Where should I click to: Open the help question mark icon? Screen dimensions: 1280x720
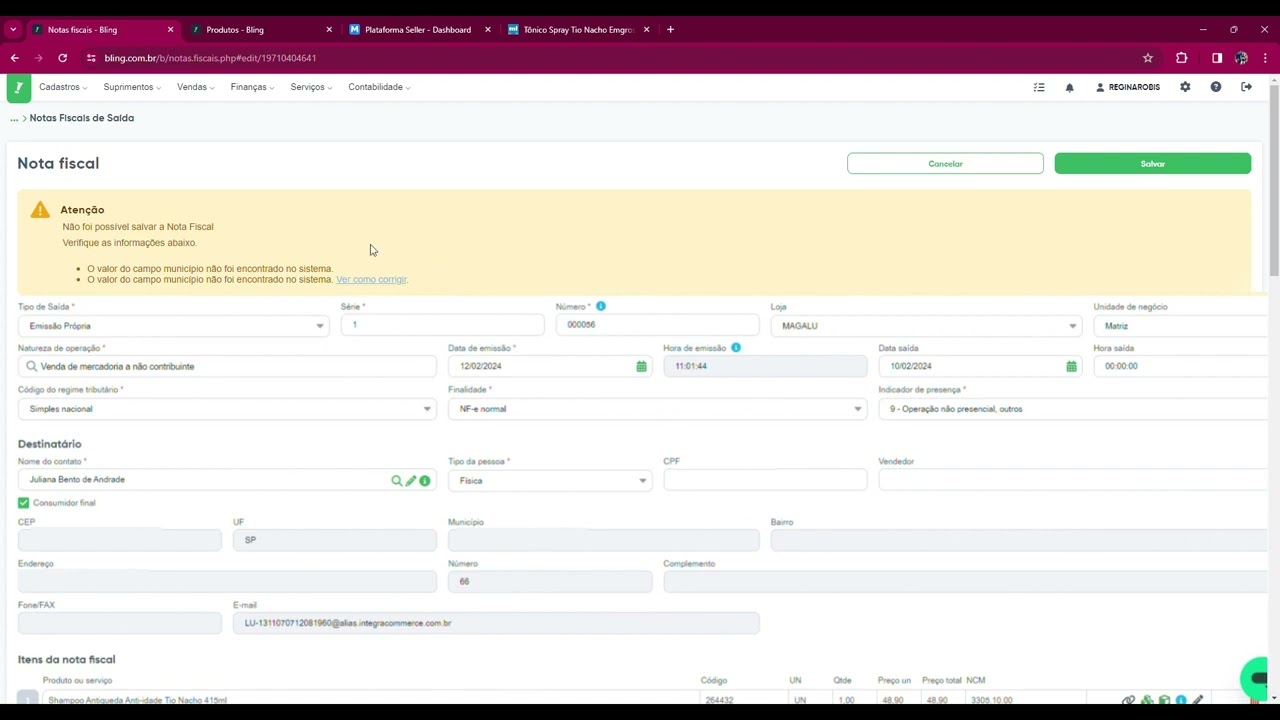pyautogui.click(x=1216, y=87)
